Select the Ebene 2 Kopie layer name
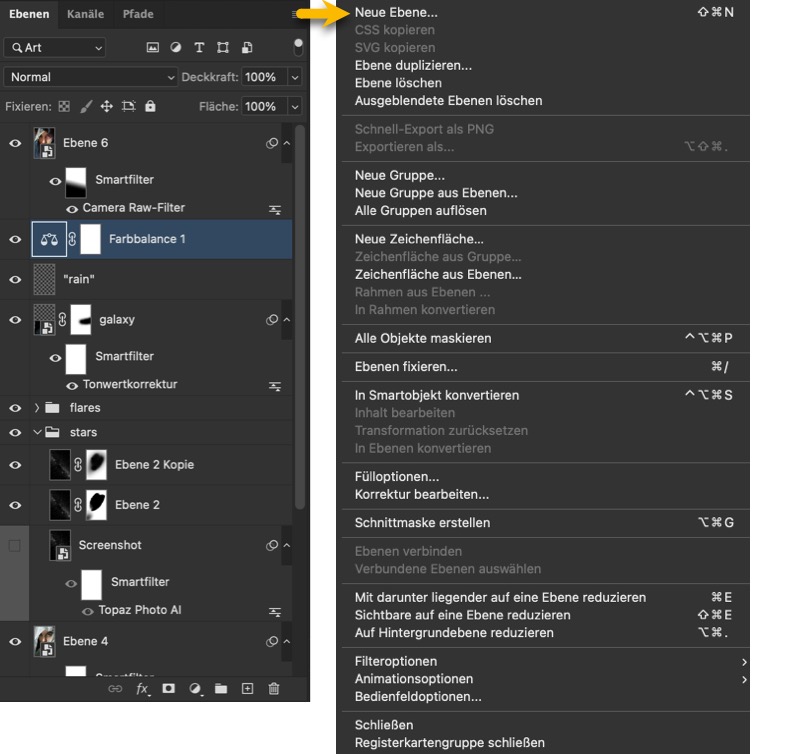Image resolution: width=800 pixels, height=754 pixels. point(155,464)
